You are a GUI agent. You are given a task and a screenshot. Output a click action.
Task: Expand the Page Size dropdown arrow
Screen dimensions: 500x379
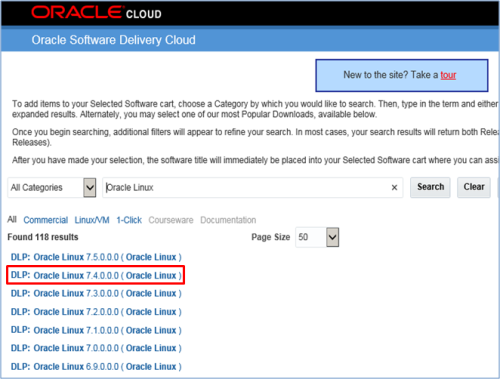[332, 237]
